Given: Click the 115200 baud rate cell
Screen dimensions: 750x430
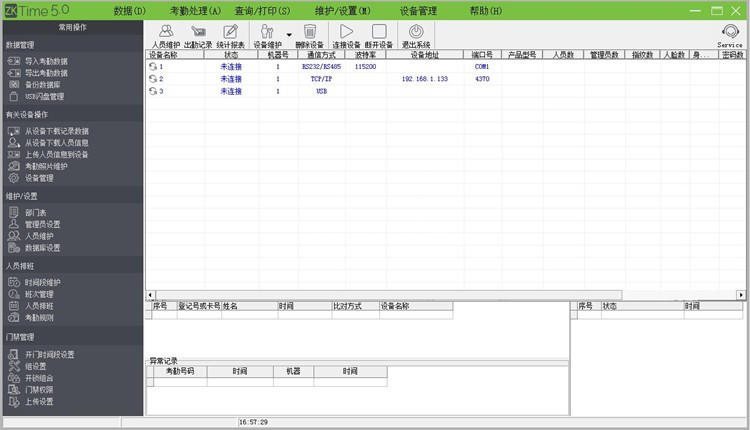Looking at the screenshot, I should [365, 66].
